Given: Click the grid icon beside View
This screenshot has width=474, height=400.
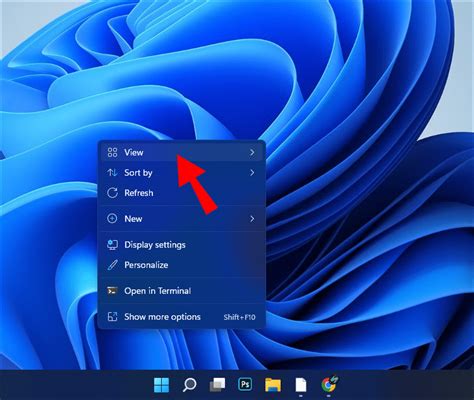Looking at the screenshot, I should (112, 152).
